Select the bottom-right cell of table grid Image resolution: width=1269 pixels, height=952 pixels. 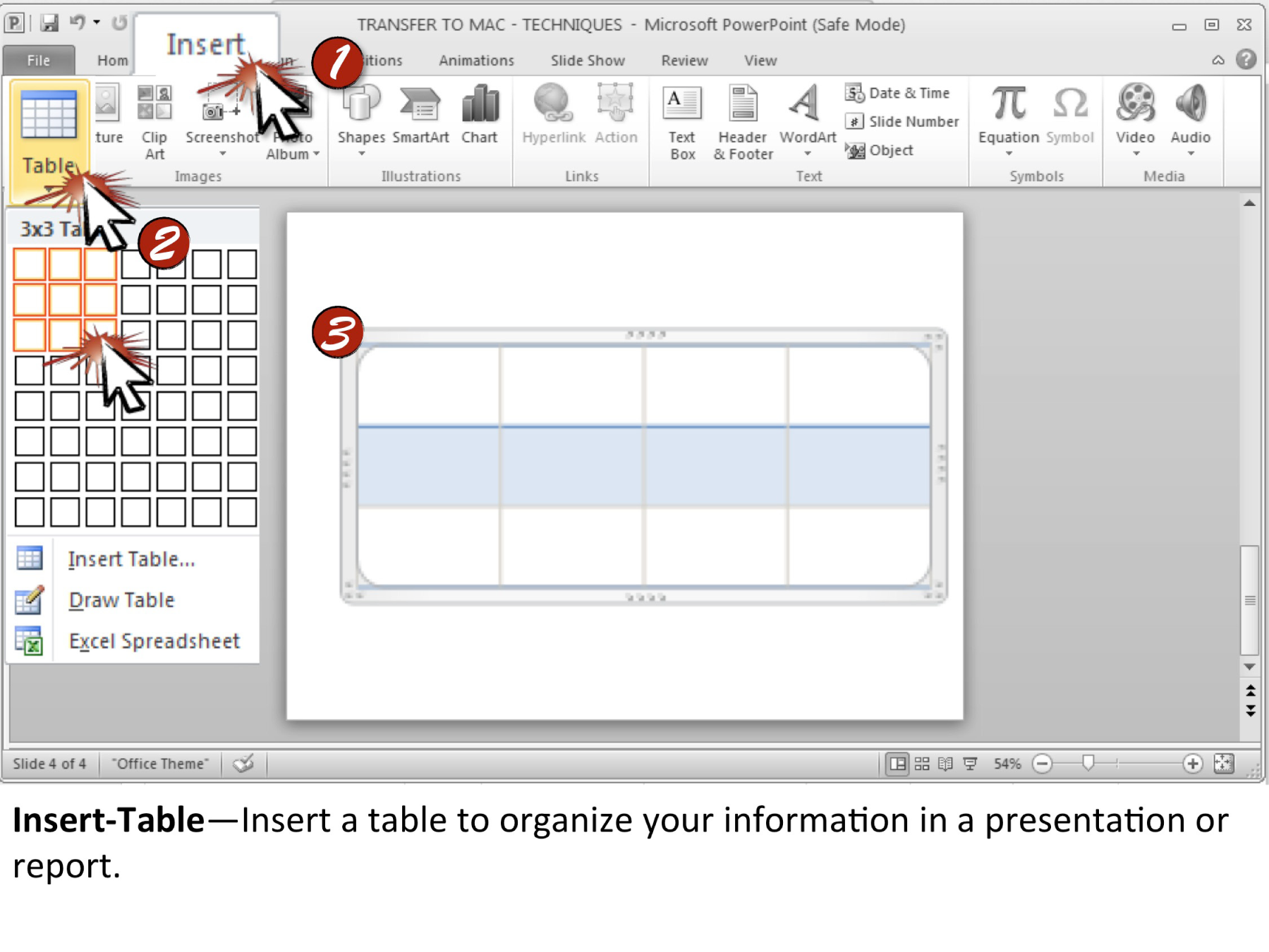pos(242,512)
